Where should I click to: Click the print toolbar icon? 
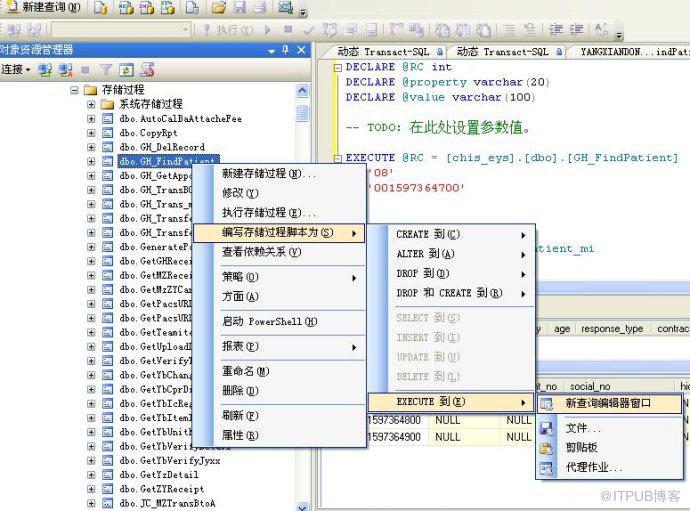pyautogui.click(x=260, y=7)
